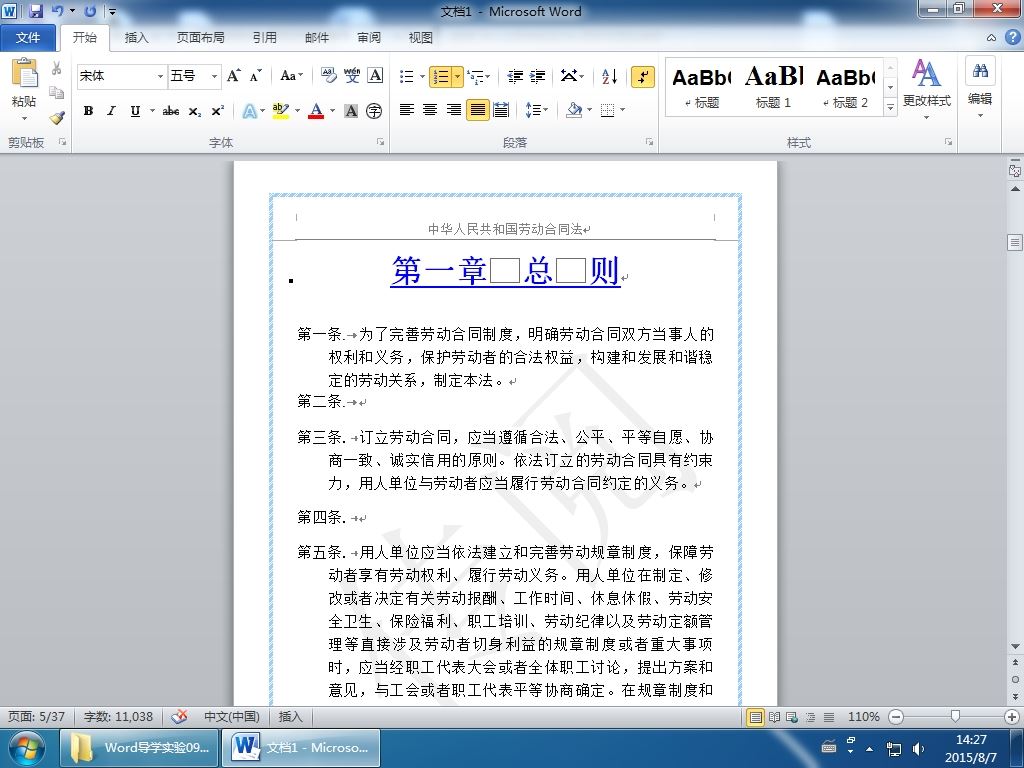Open the Font dialog launcher
This screenshot has width=1024, height=768.
click(x=380, y=142)
